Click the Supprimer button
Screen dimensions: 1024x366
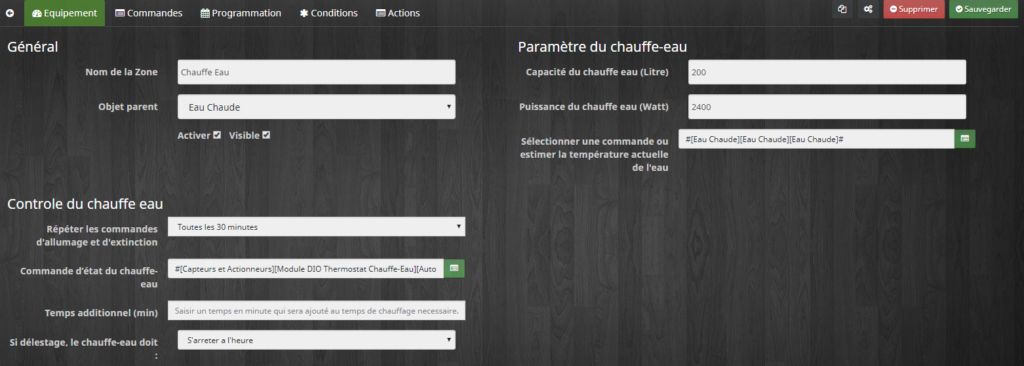click(x=914, y=9)
